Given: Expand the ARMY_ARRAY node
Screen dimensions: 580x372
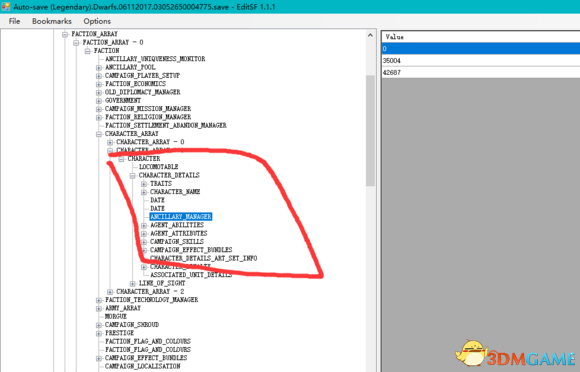Looking at the screenshot, I should [99, 308].
